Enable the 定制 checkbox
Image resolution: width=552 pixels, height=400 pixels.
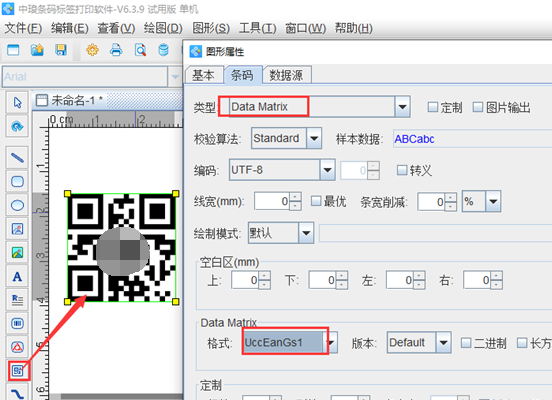[x=432, y=107]
